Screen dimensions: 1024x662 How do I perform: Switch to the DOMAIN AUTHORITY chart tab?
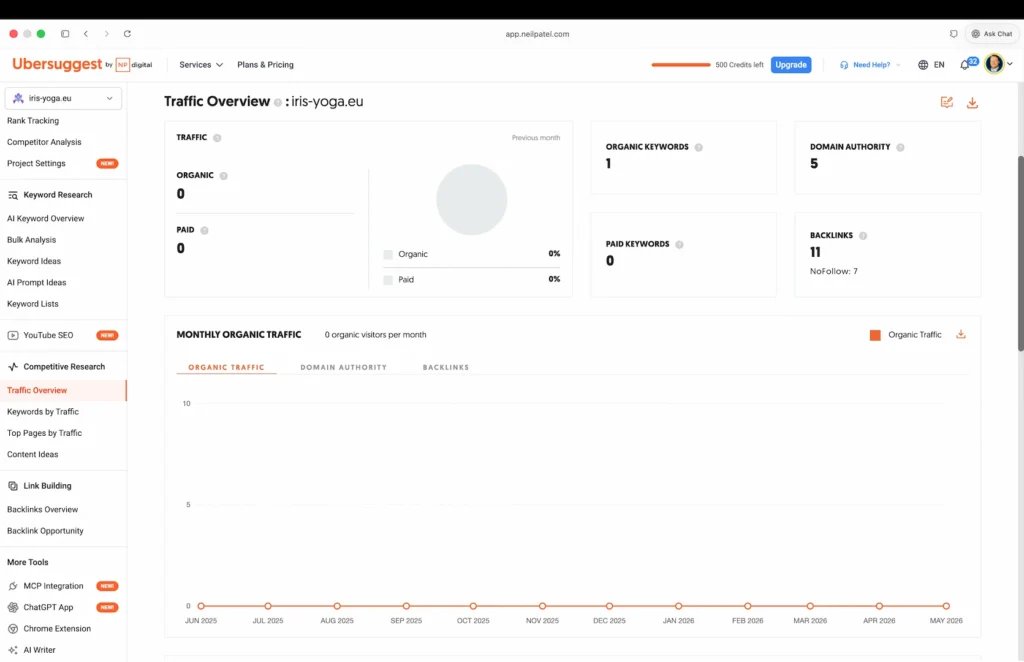[x=344, y=367]
